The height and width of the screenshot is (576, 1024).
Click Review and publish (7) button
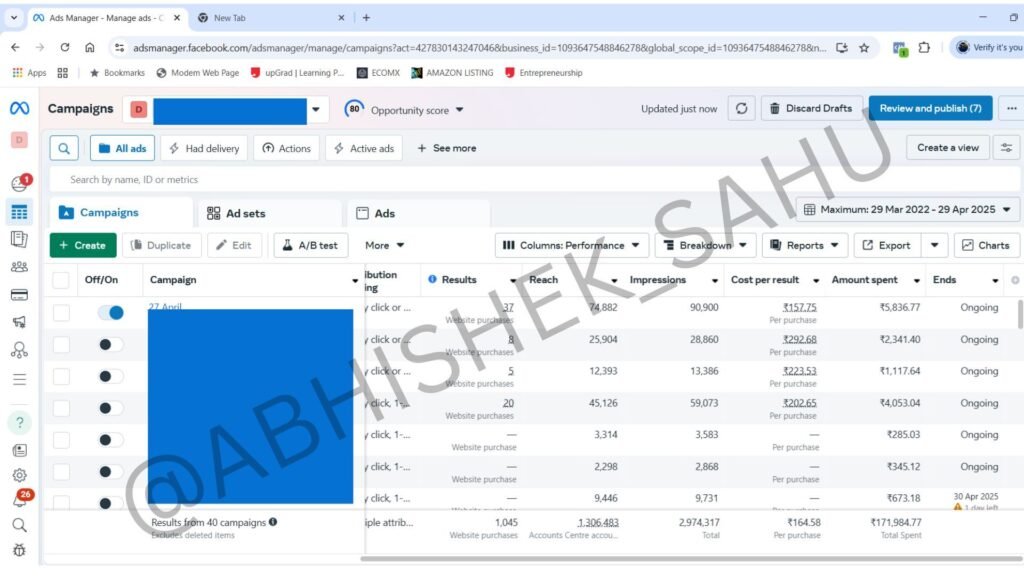coord(929,108)
